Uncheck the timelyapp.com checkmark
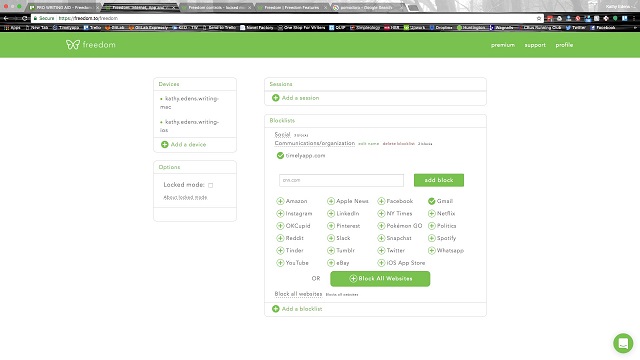 tap(280, 156)
